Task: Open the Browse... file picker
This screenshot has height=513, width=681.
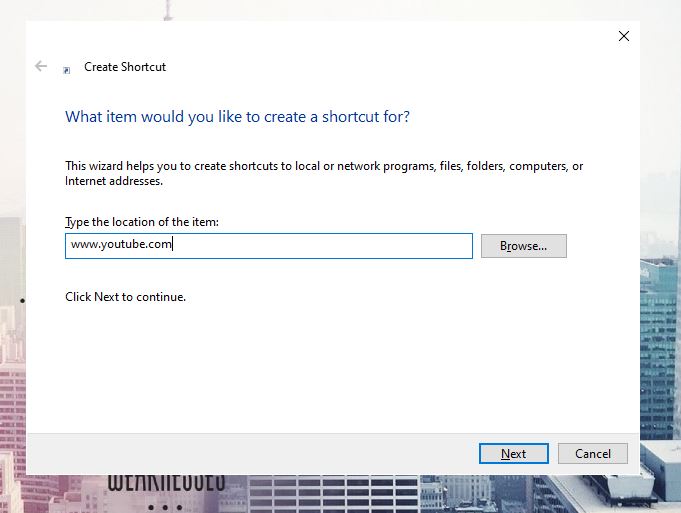Action: (523, 246)
